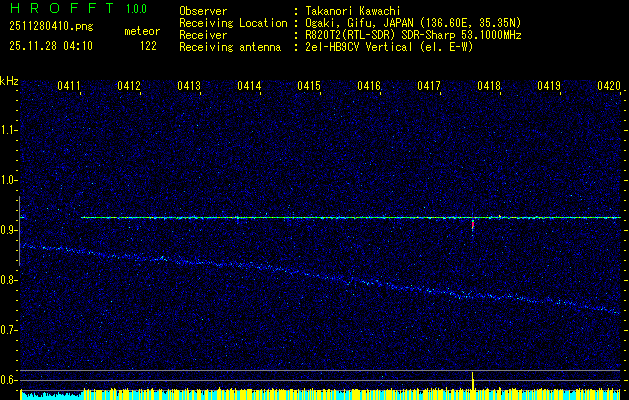Click the tall yellow amplitude peak at bottom
This screenshot has height=400, width=629.
point(473,381)
